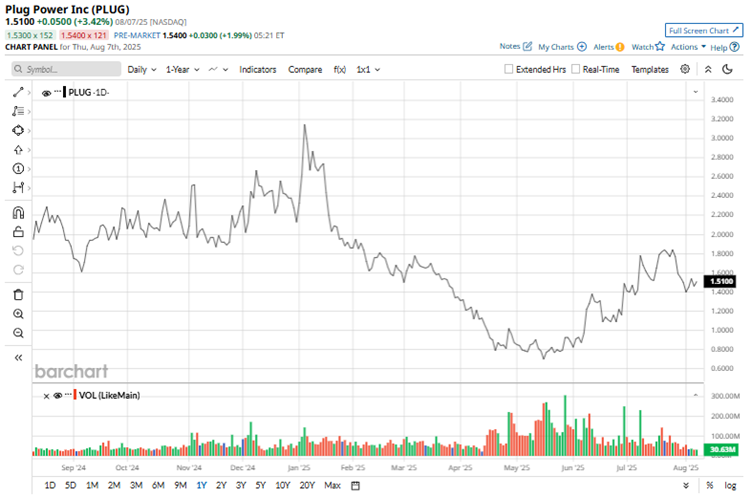Select the 1D time range
Image resolution: width=752 pixels, height=498 pixels.
point(50,486)
